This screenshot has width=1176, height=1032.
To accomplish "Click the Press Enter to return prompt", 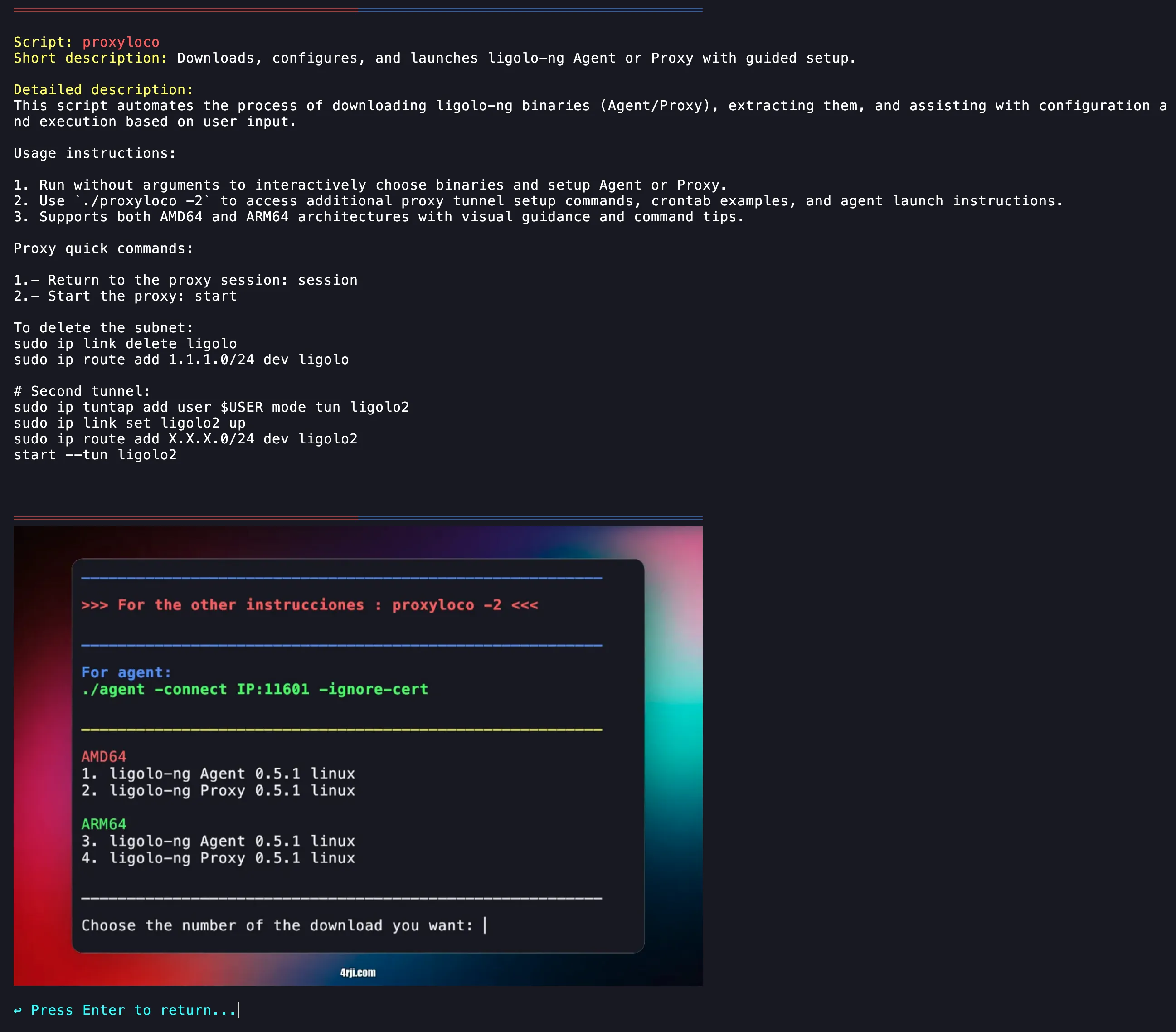I will coord(126,1010).
